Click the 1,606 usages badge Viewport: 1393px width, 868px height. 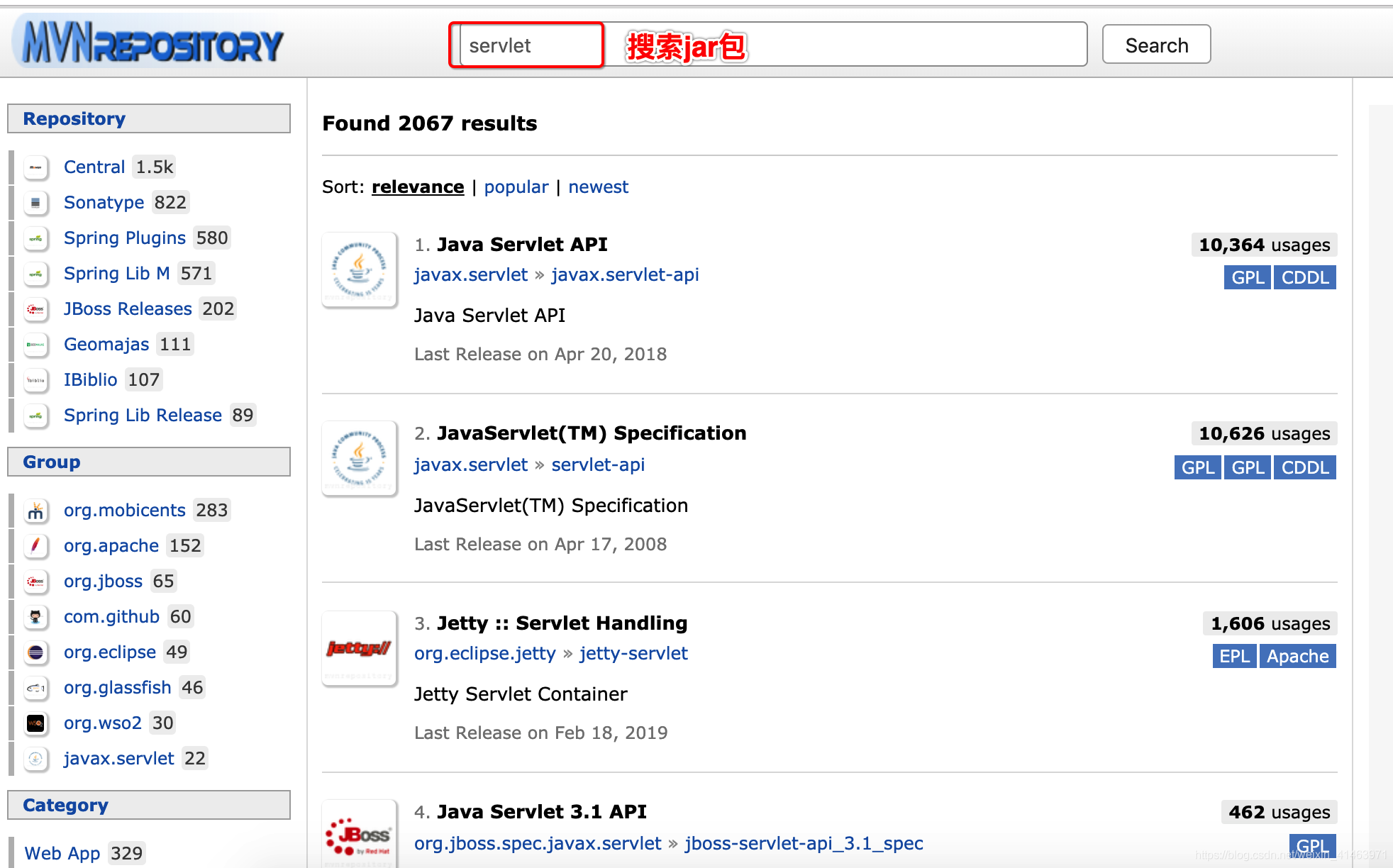(1270, 624)
